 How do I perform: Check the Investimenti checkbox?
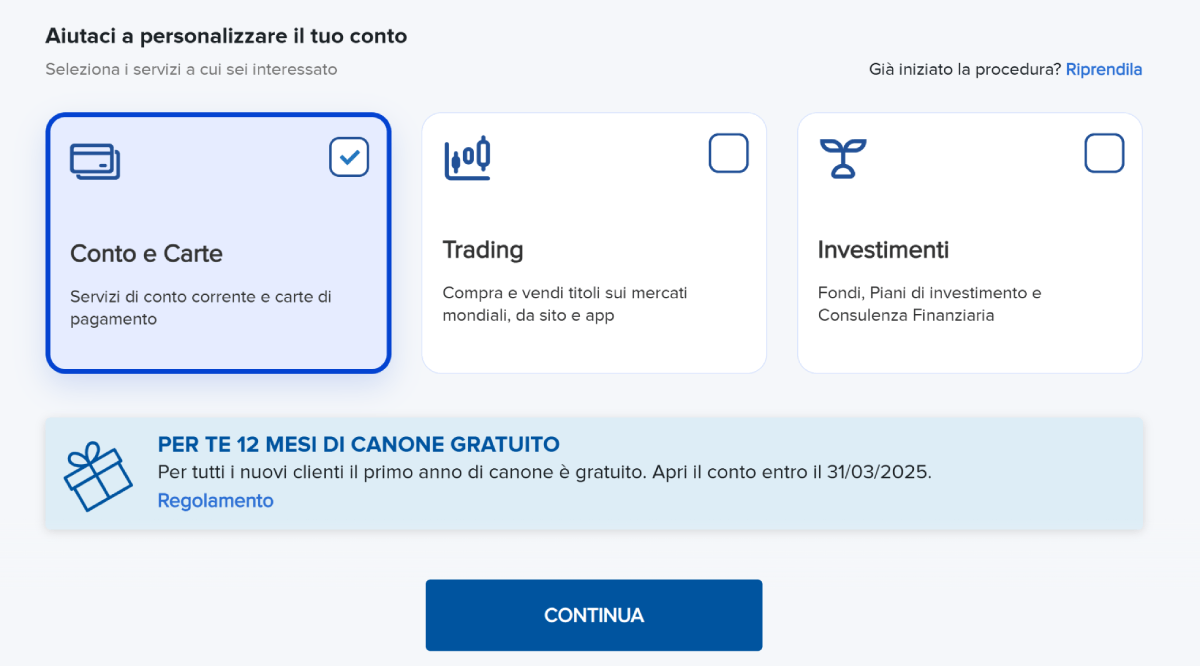click(1104, 153)
